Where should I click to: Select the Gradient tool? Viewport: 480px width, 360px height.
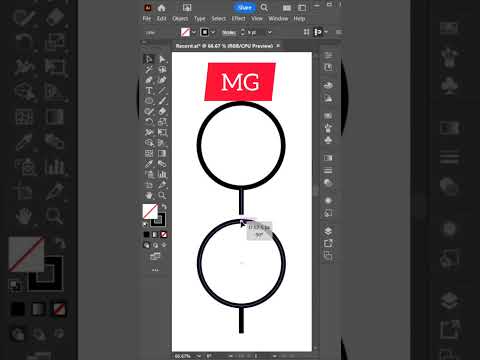[162, 153]
